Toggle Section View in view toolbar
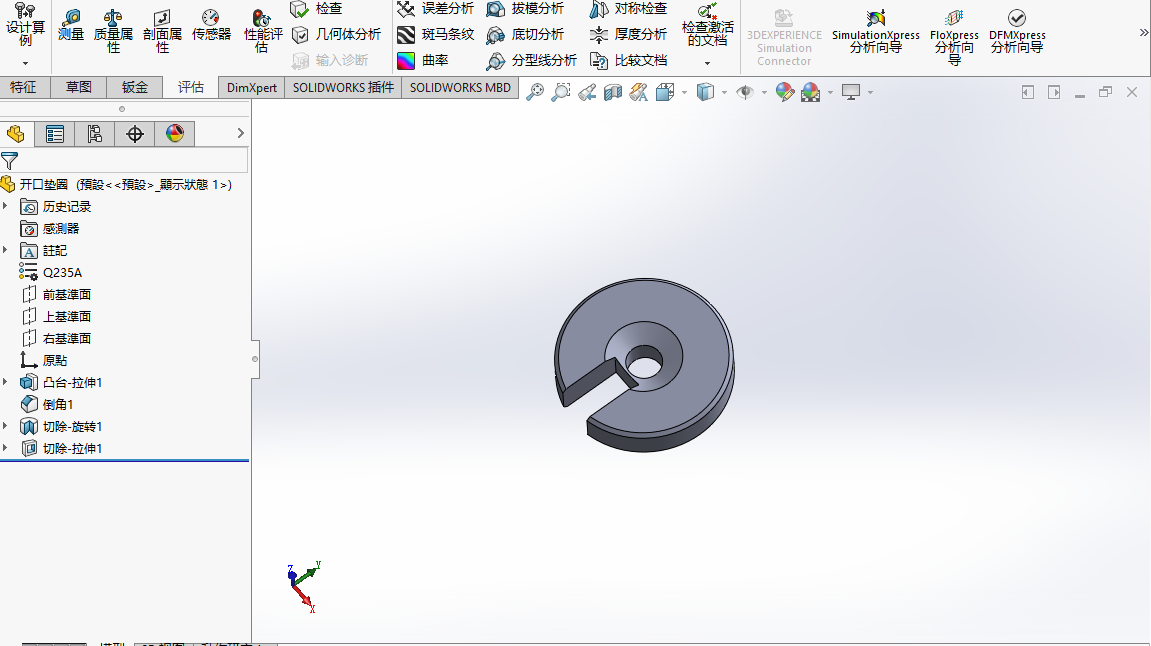The width and height of the screenshot is (1151, 646). coord(613,92)
